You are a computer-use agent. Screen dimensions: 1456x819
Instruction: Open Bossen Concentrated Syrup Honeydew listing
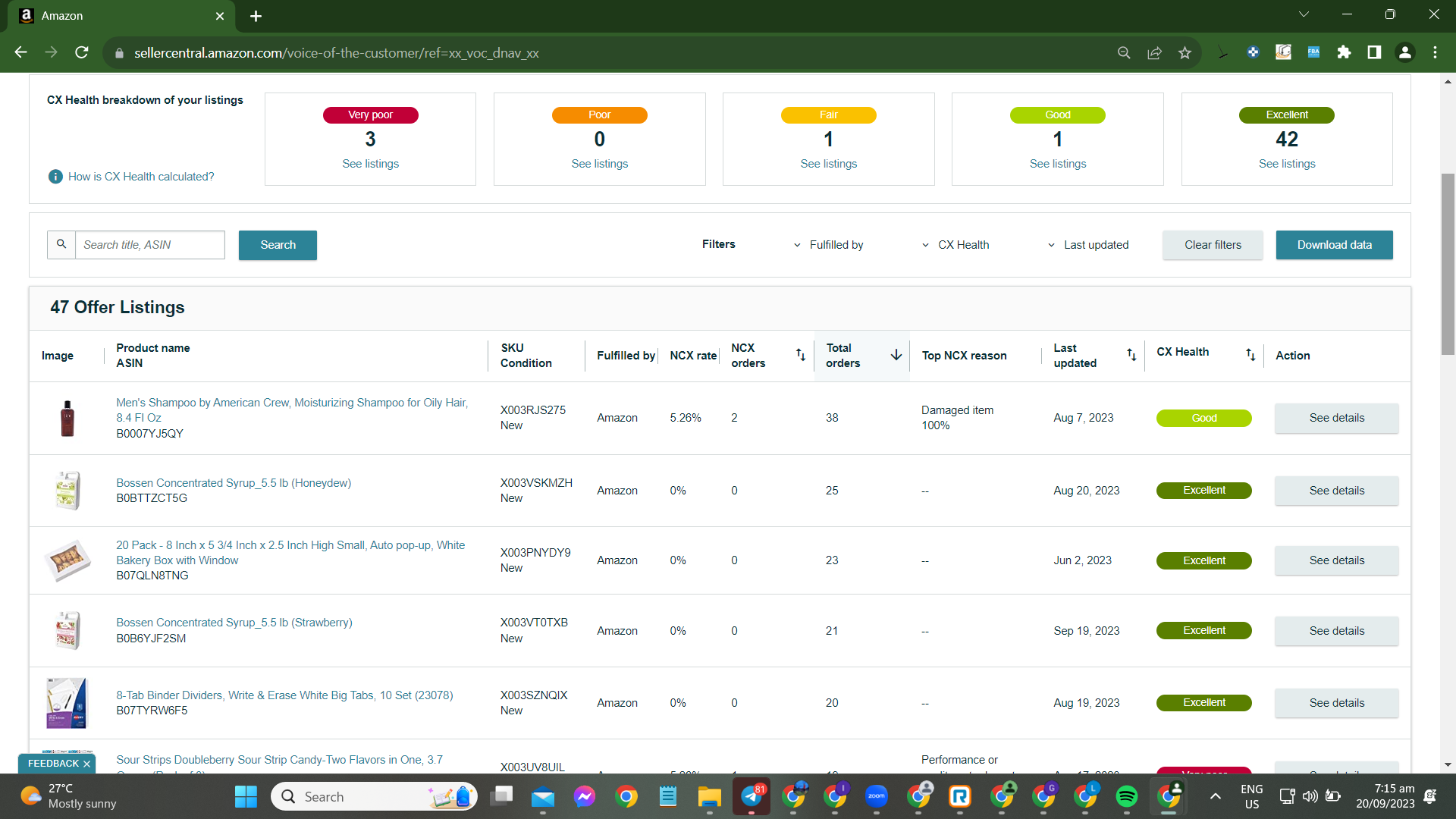coord(234,483)
